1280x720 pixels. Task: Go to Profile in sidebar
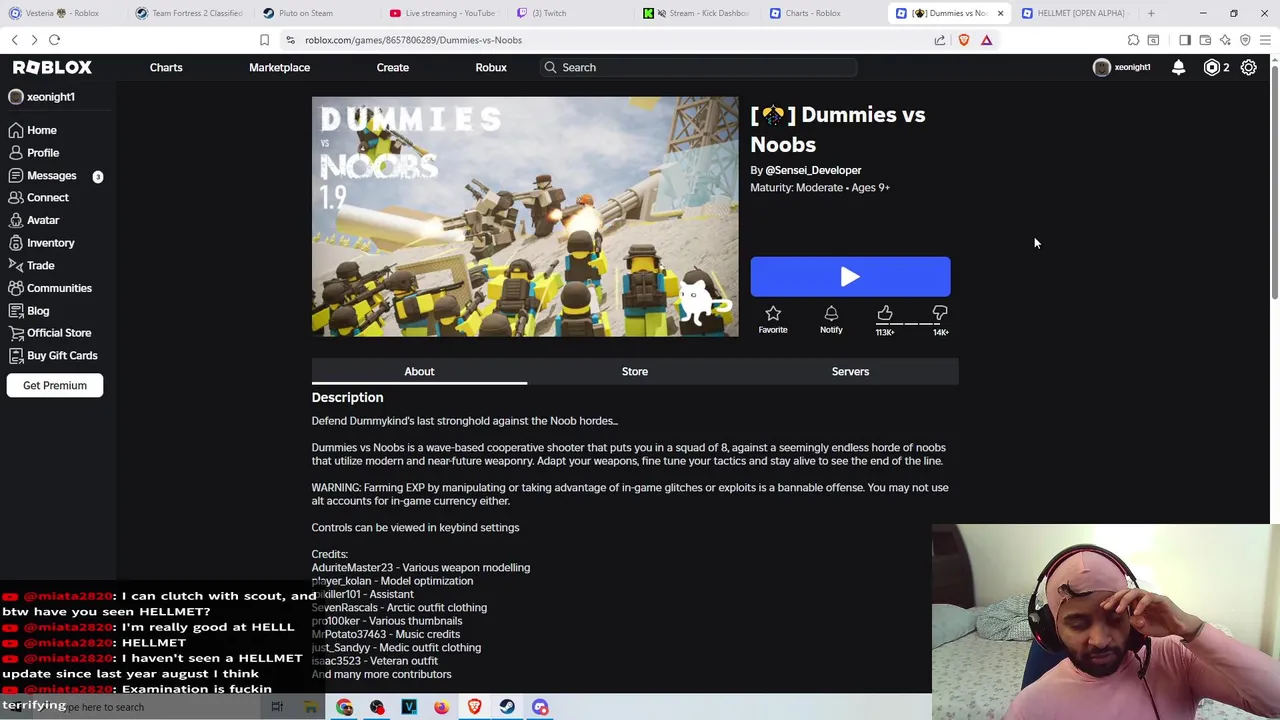33,153
